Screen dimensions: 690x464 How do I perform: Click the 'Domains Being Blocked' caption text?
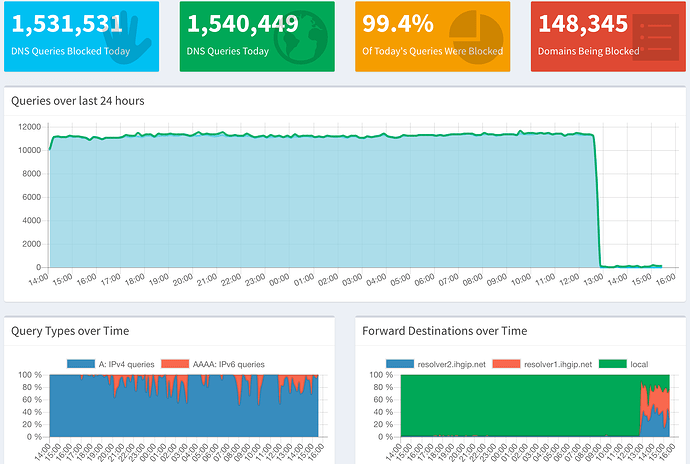(x=588, y=51)
